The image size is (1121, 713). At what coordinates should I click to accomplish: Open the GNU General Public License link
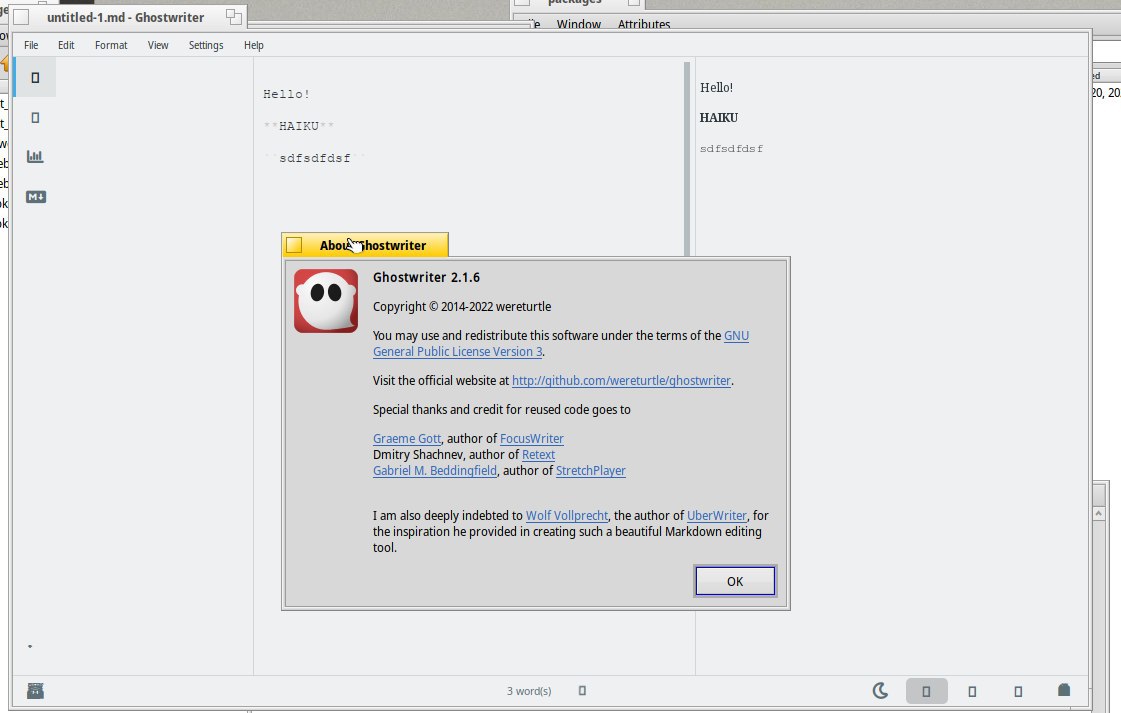457,351
